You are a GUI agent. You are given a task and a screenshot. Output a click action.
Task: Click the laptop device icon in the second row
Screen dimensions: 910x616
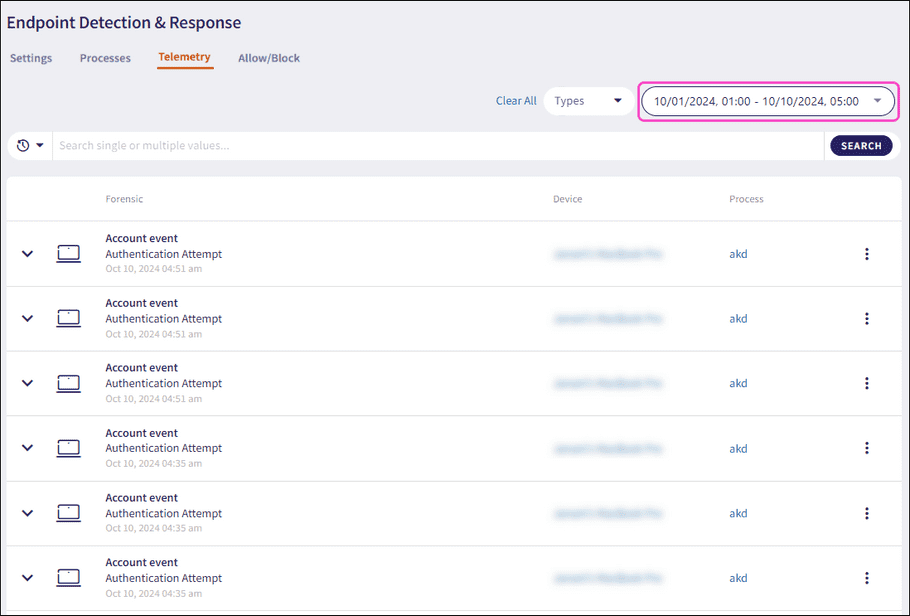(x=68, y=319)
